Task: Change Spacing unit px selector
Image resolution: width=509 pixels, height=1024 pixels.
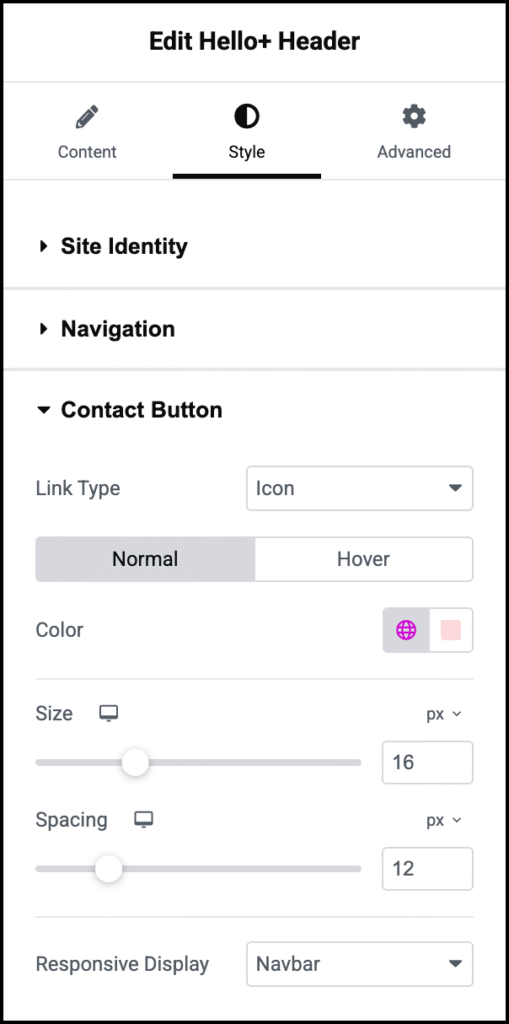Action: [444, 820]
